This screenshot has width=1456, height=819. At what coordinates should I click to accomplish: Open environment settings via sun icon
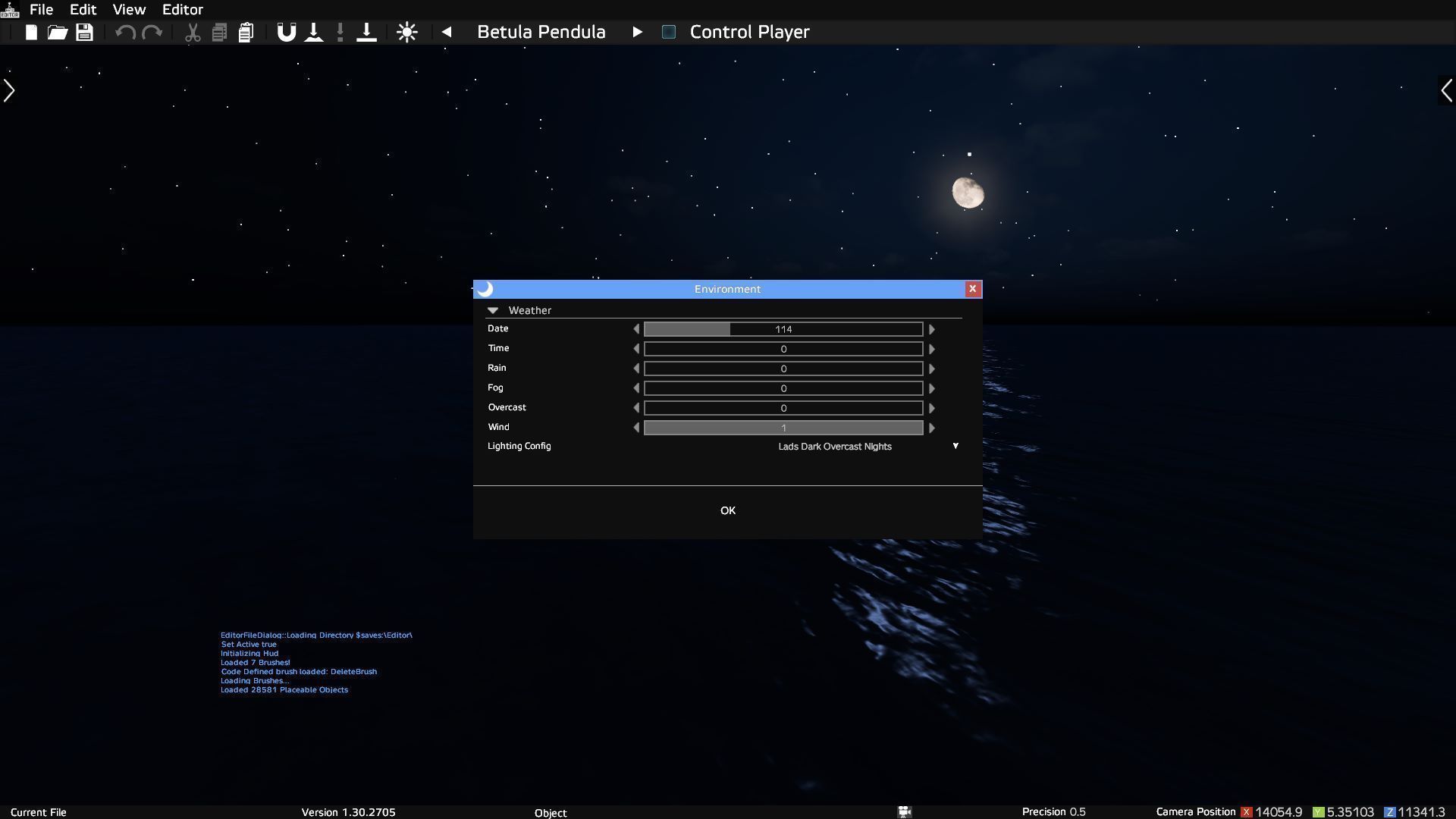[407, 33]
